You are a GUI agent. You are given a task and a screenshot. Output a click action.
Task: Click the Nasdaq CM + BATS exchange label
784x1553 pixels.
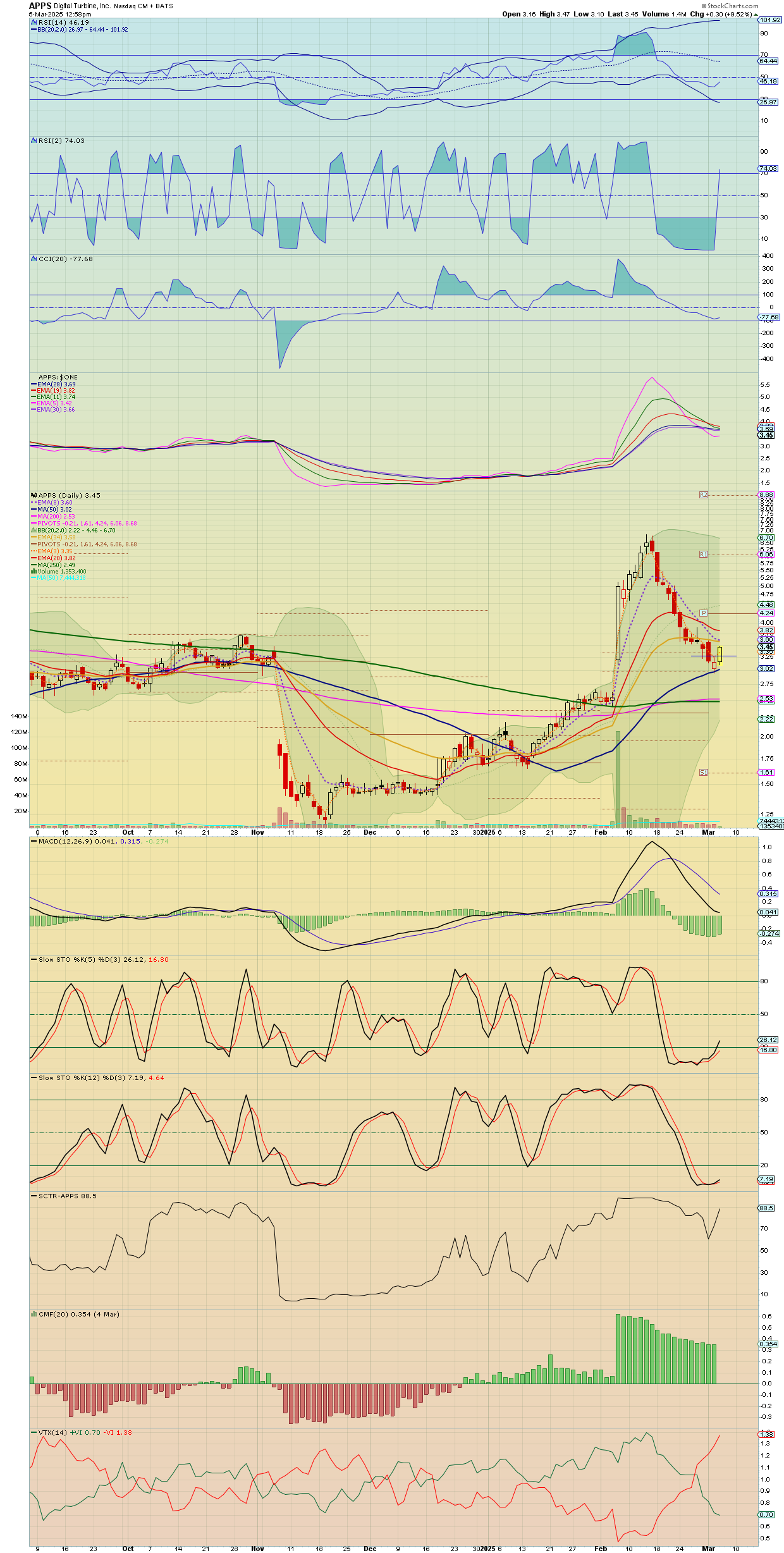click(144, 6)
